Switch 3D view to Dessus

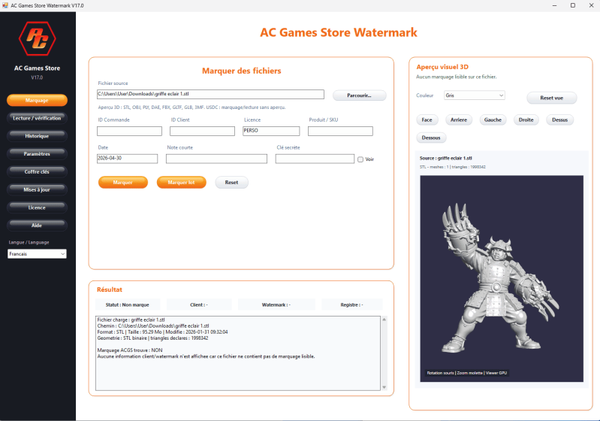pos(560,120)
